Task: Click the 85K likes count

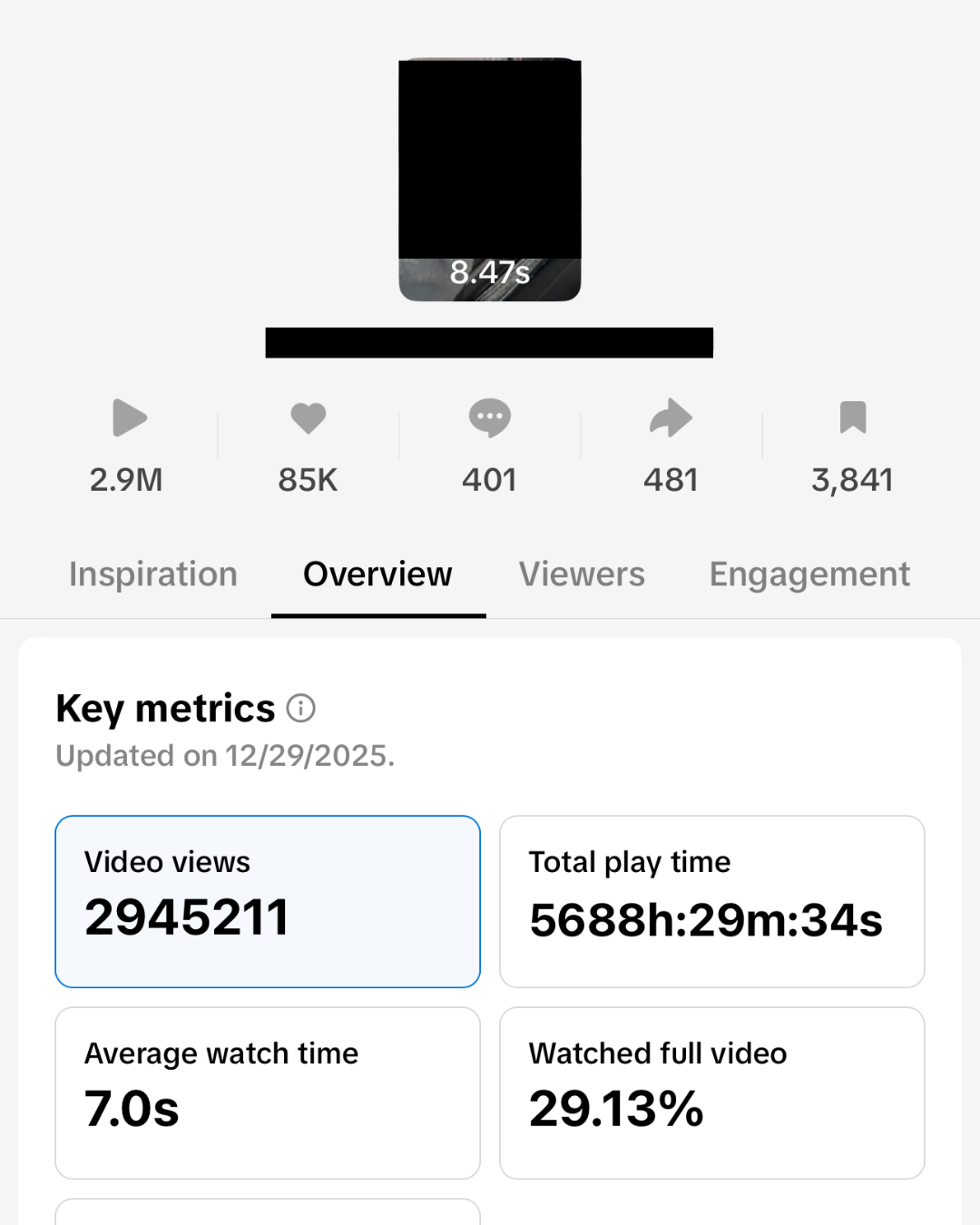Action: click(x=308, y=480)
